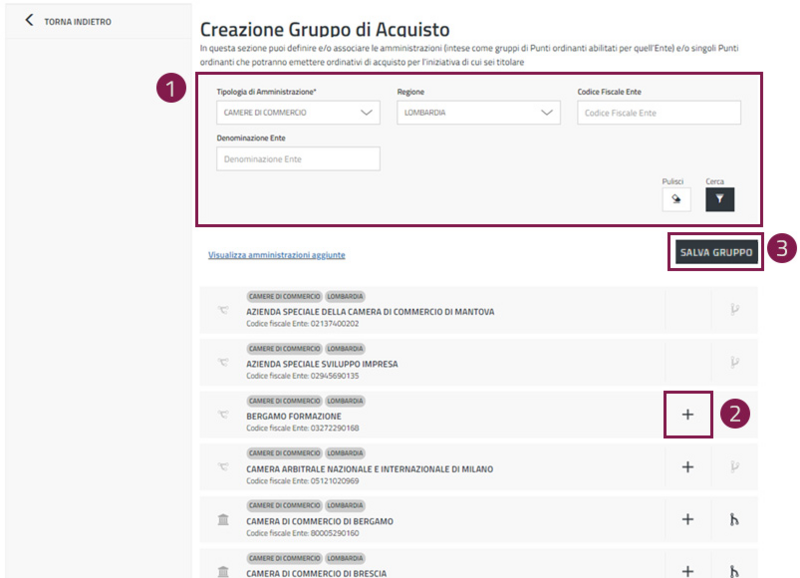
Task: Click the Codice Fiscale Ente input field
Action: click(x=658, y=113)
